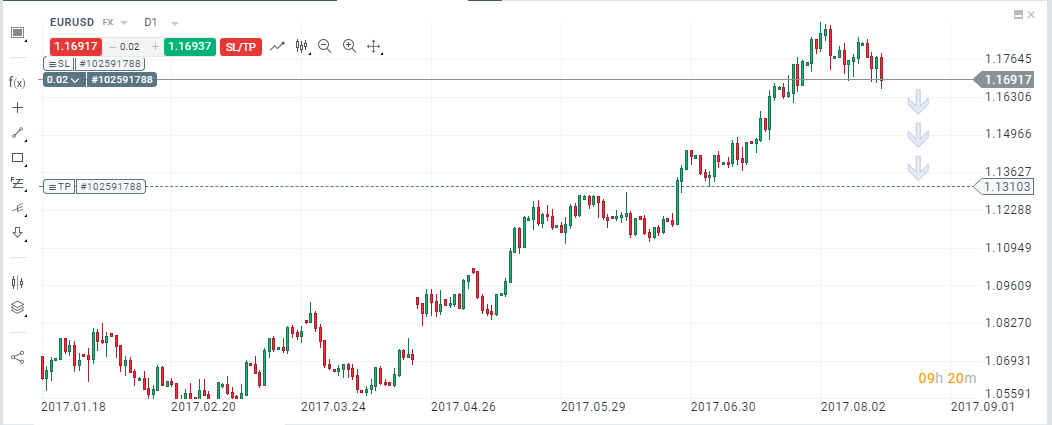Switch to line chart type
The width and height of the screenshot is (1052, 425).
coord(278,46)
